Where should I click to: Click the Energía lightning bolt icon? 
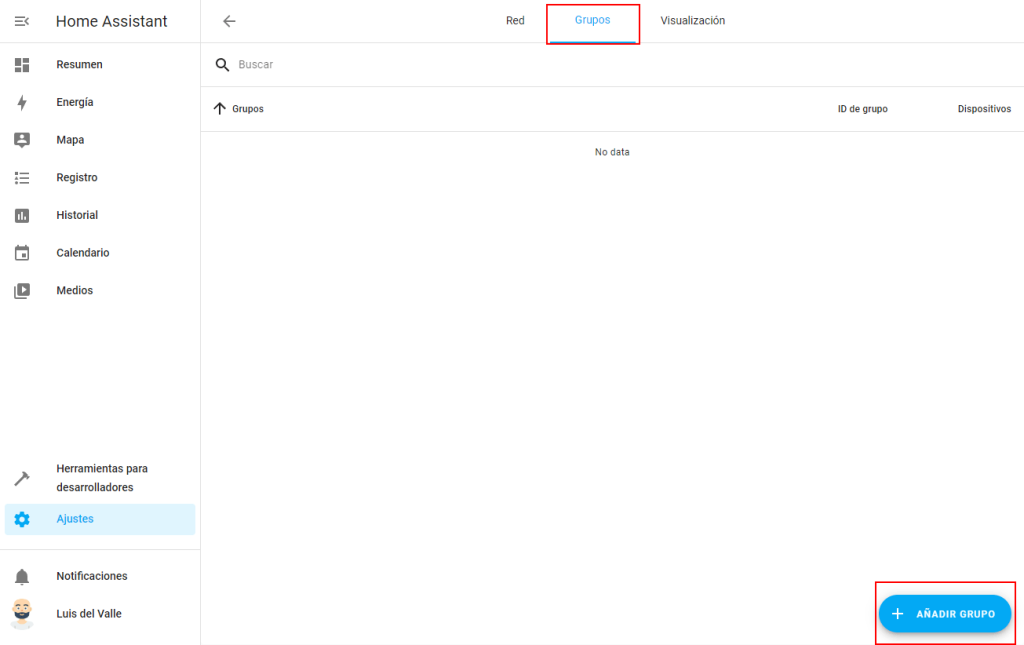(x=22, y=103)
